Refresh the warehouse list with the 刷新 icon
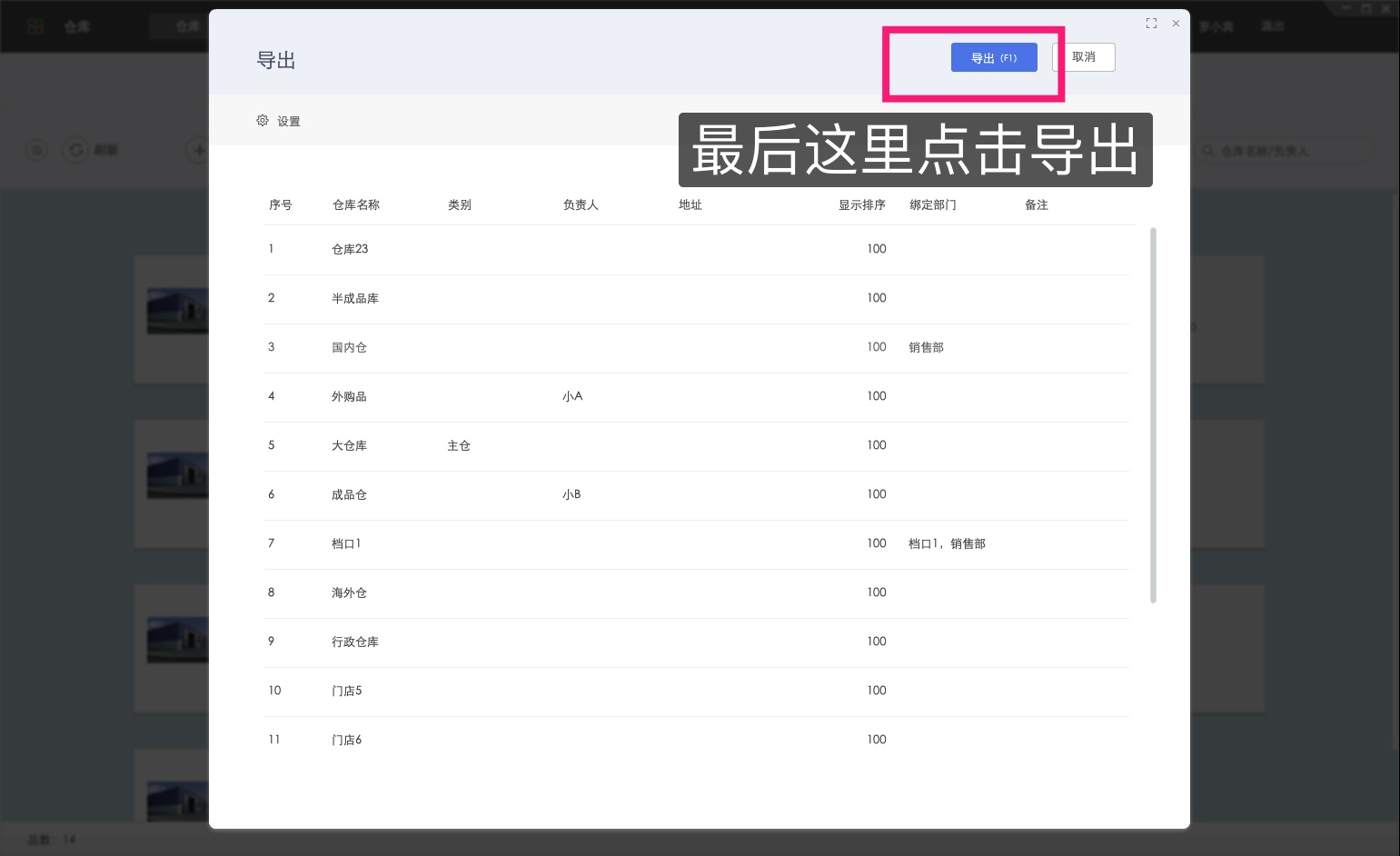This screenshot has height=856, width=1400. pos(76,150)
